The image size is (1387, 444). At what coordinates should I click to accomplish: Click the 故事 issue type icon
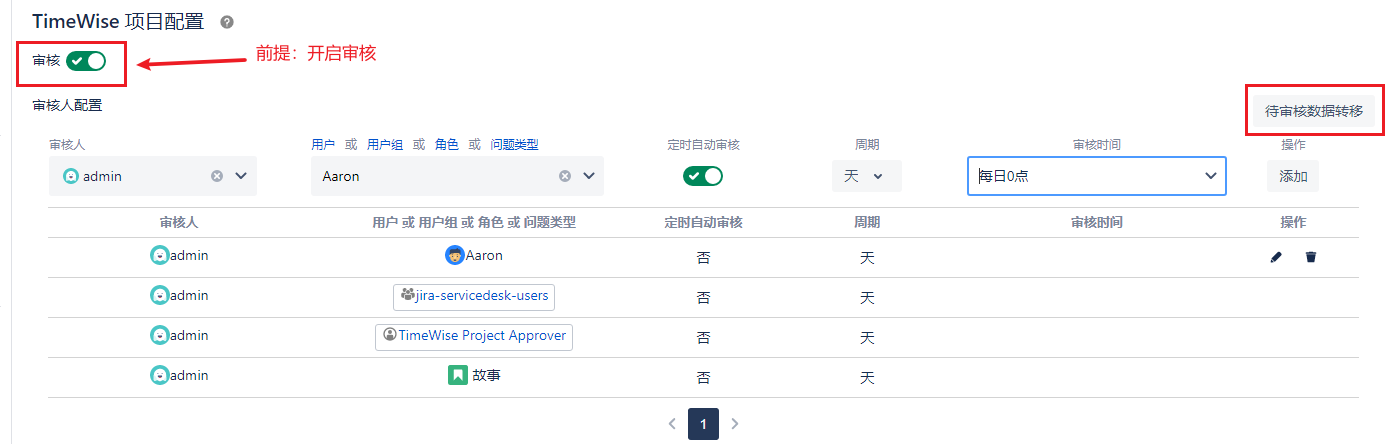457,376
